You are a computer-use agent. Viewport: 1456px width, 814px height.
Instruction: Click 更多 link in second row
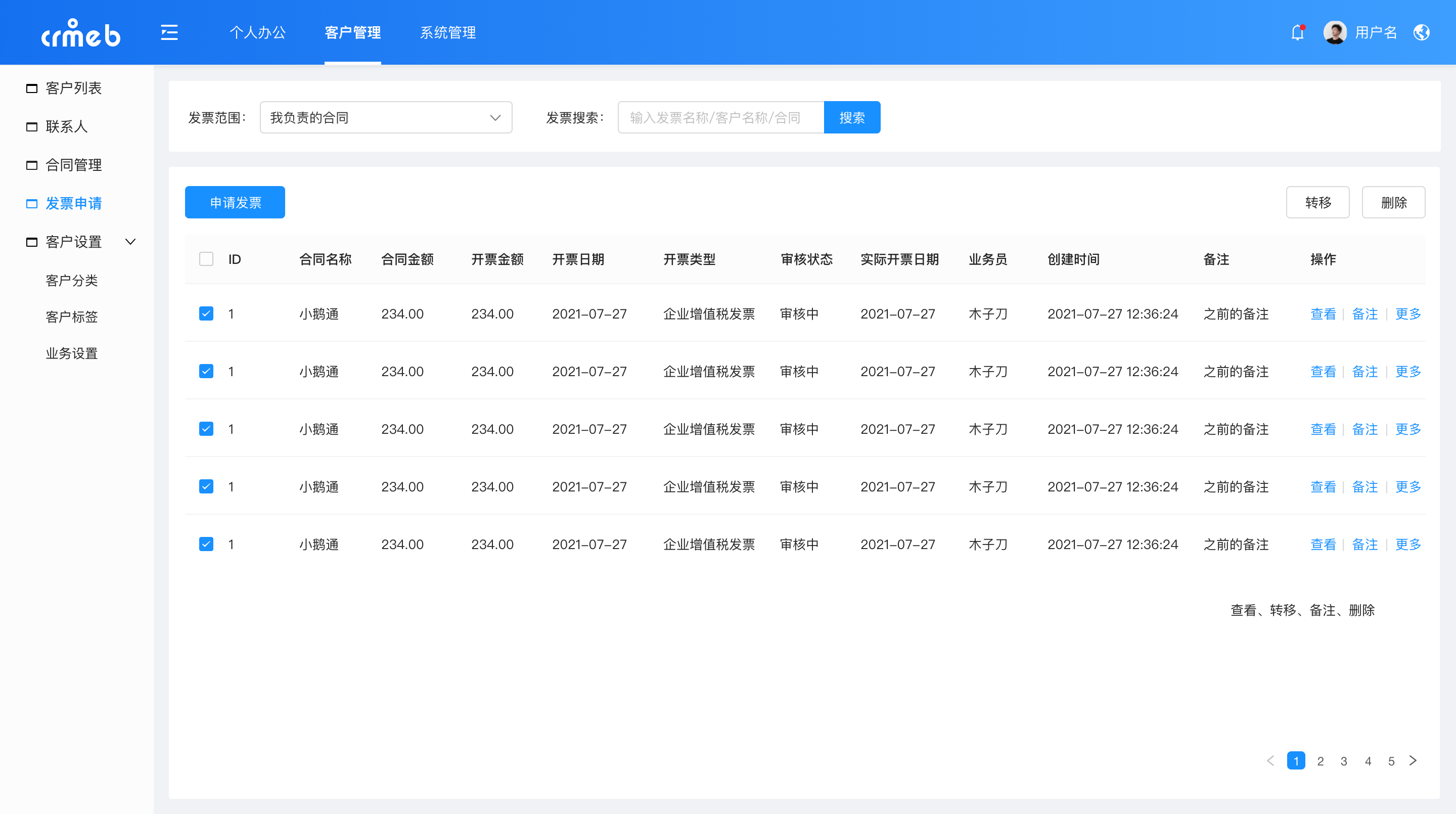pos(1408,372)
